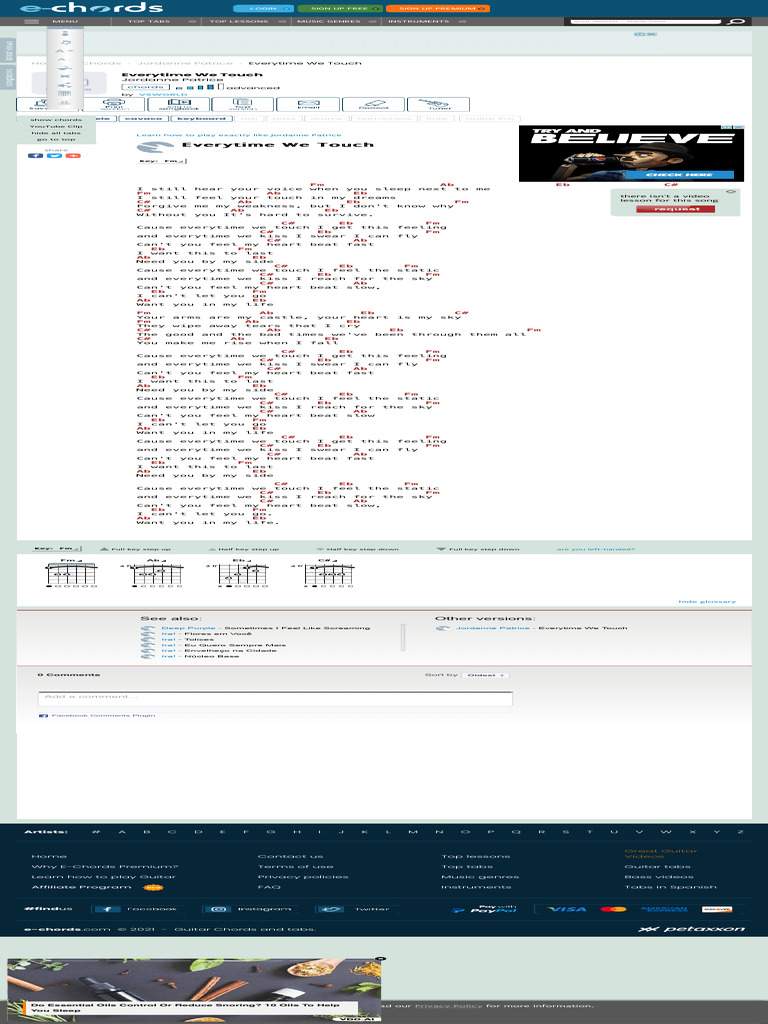Click the See also list scrollbar
This screenshot has height=1024, width=768.
tap(403, 637)
